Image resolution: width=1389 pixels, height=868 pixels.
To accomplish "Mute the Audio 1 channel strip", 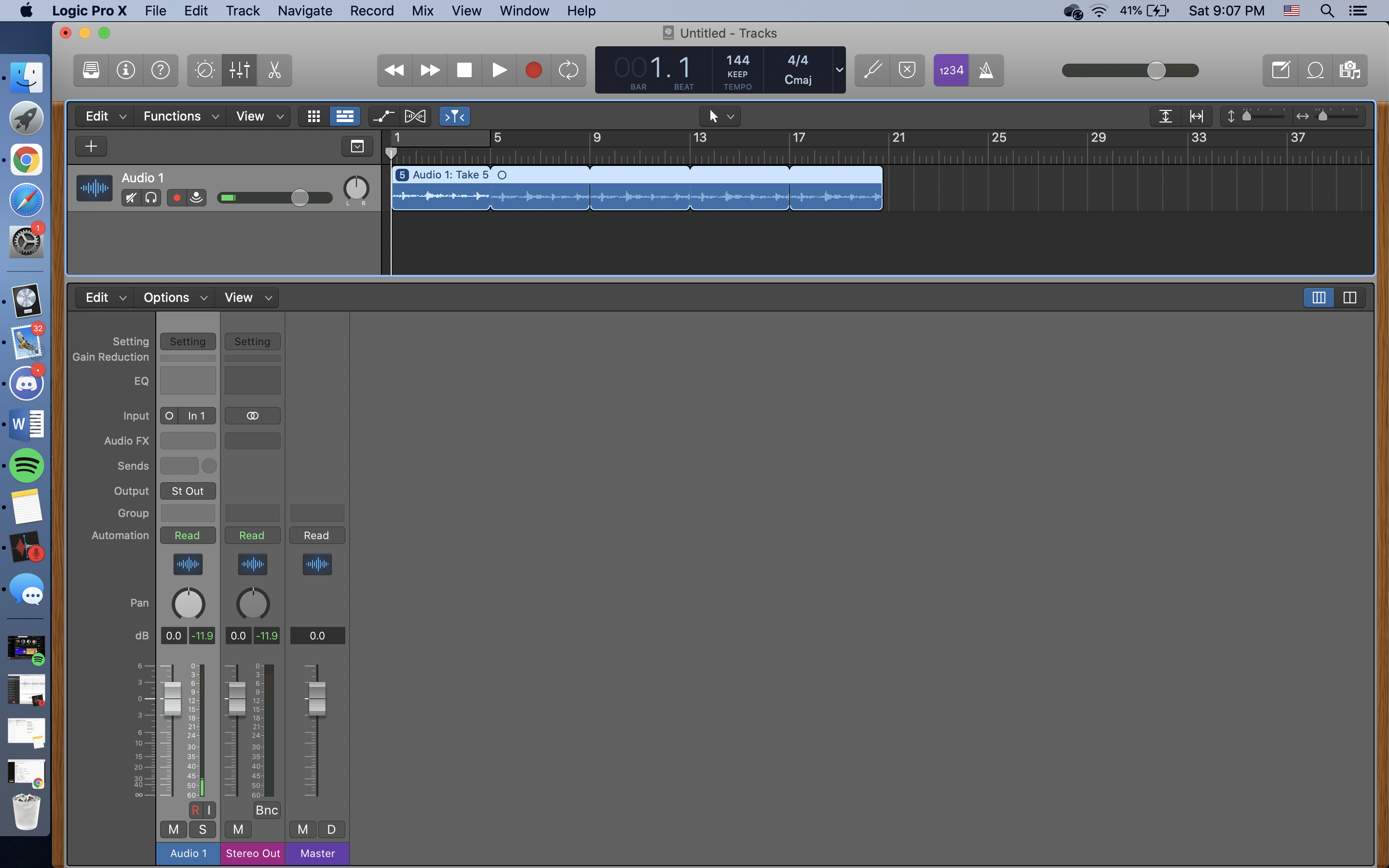I will click(x=173, y=829).
